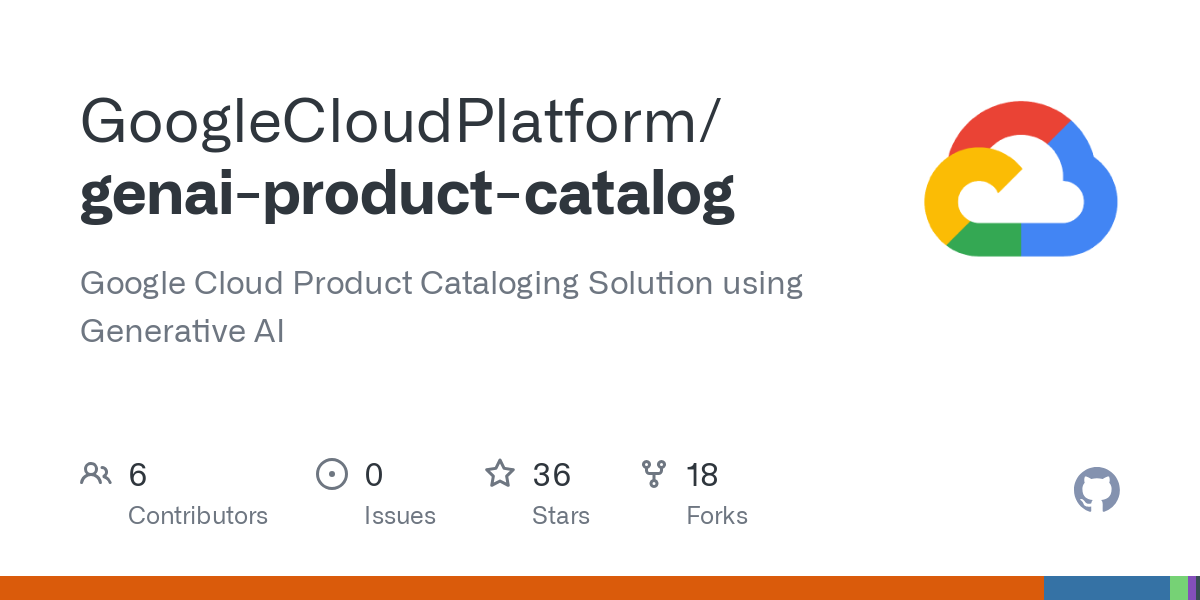Open the GoogleCloudPlatform owner name
The height and width of the screenshot is (600, 1200).
pos(398,121)
